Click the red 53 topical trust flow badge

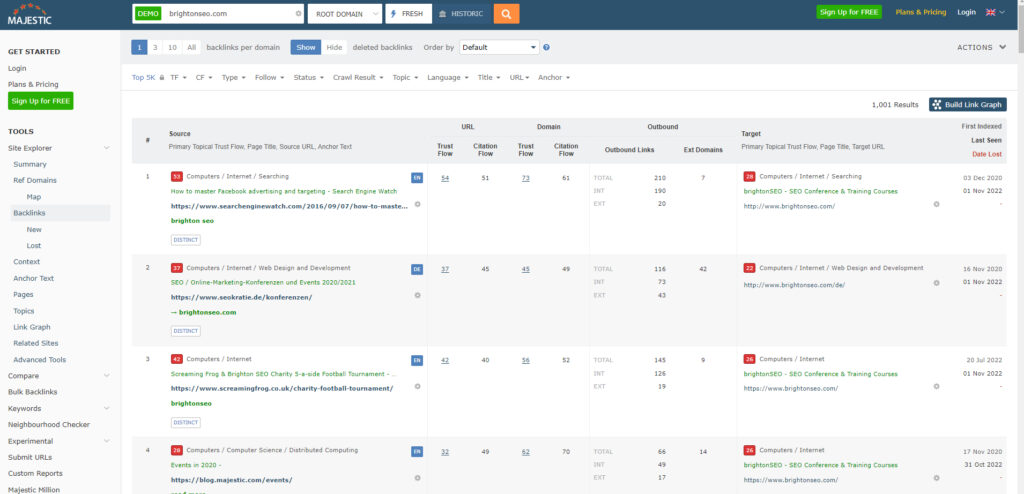pos(176,176)
